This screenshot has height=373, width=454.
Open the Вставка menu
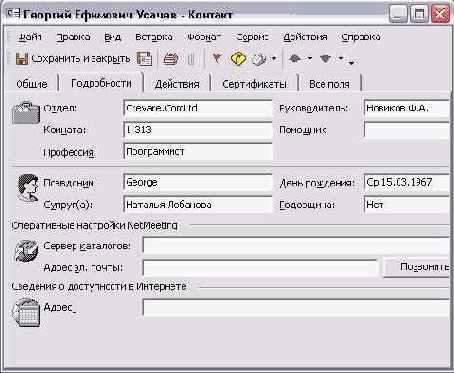click(154, 37)
